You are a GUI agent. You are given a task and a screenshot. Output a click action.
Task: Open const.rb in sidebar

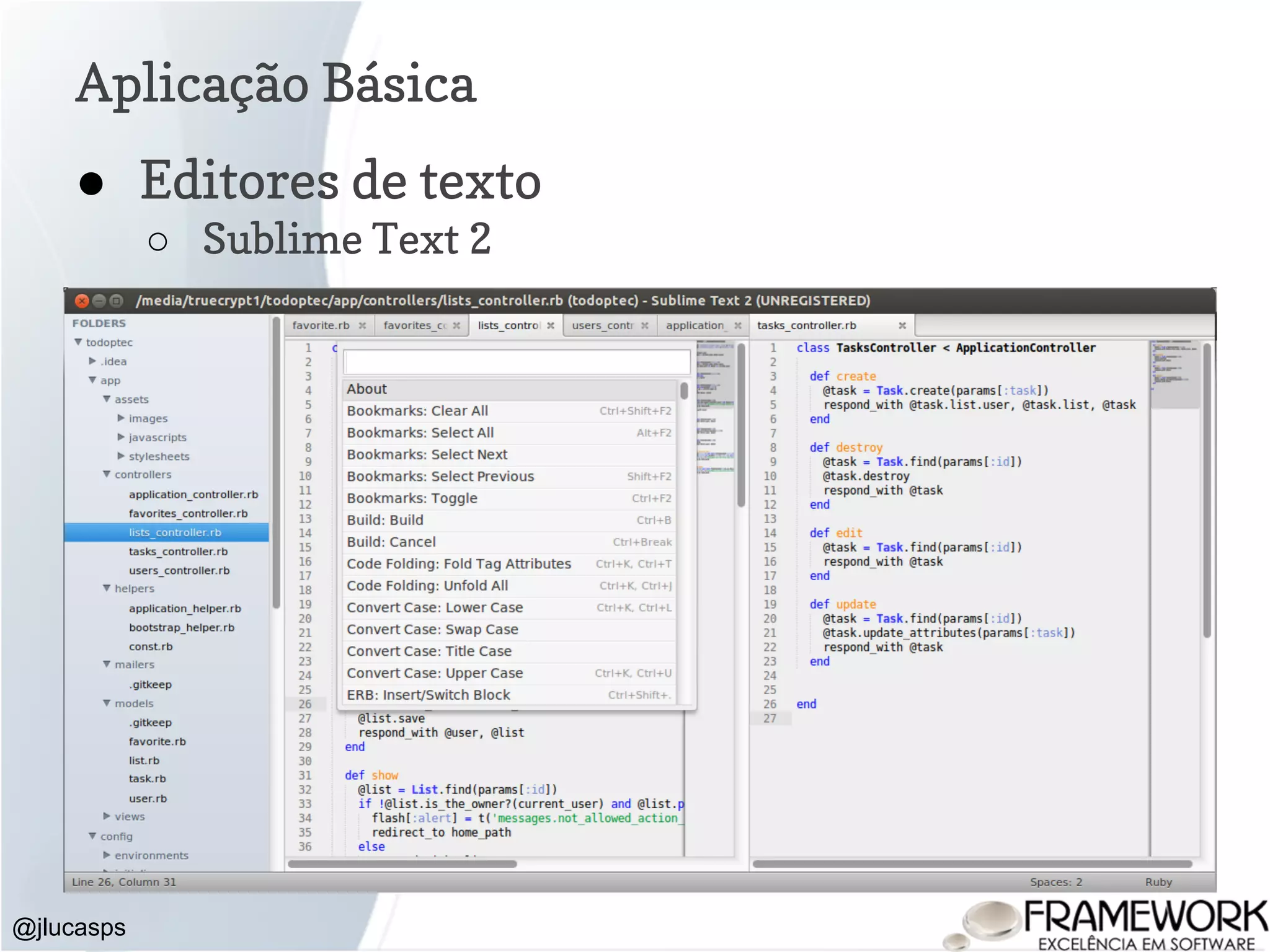point(151,647)
